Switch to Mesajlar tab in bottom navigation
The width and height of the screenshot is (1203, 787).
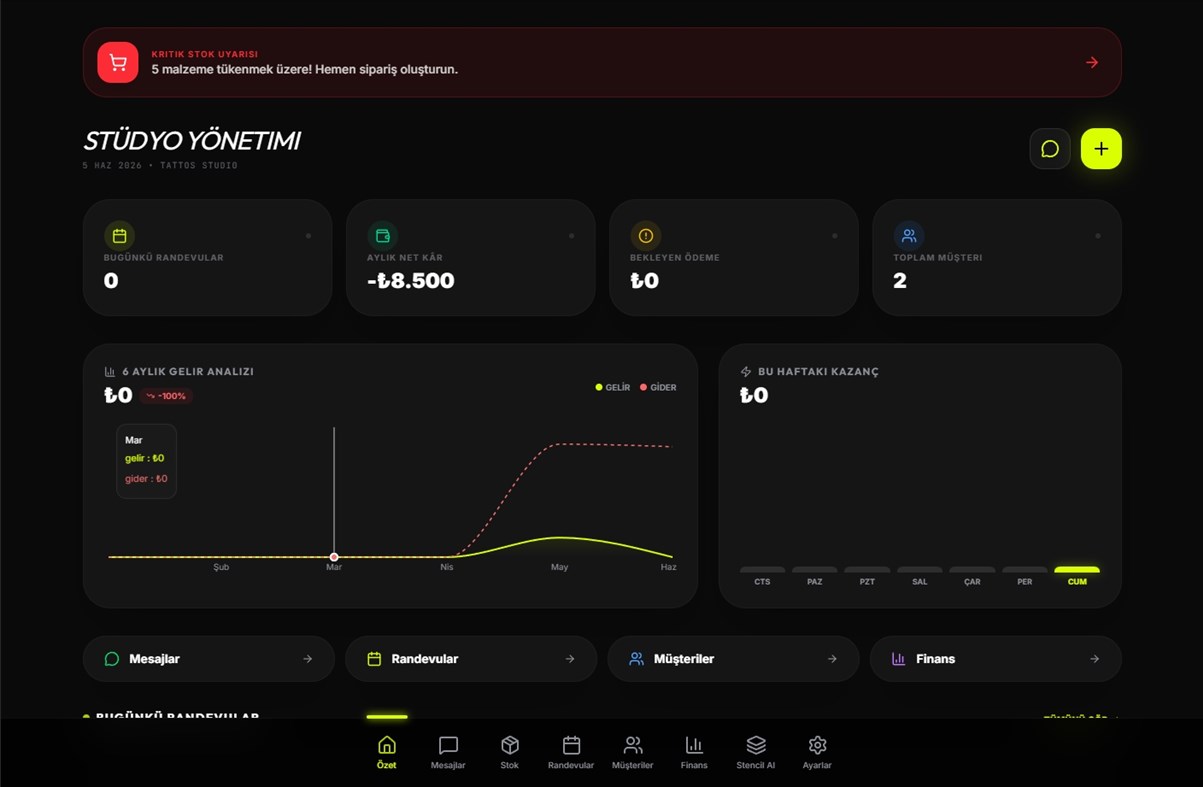448,752
